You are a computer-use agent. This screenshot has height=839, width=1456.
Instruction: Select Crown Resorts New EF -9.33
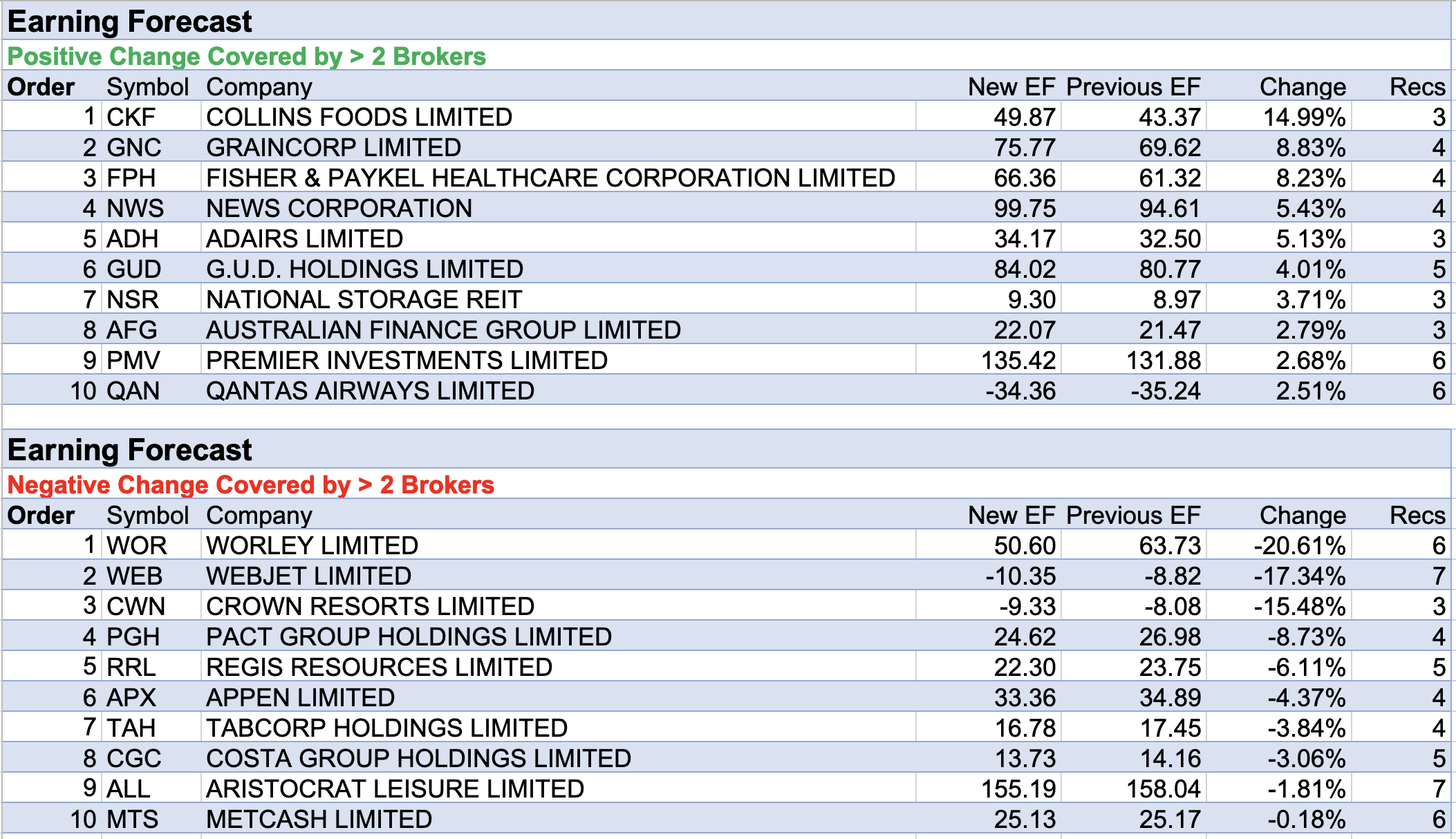pyautogui.click(x=1027, y=606)
